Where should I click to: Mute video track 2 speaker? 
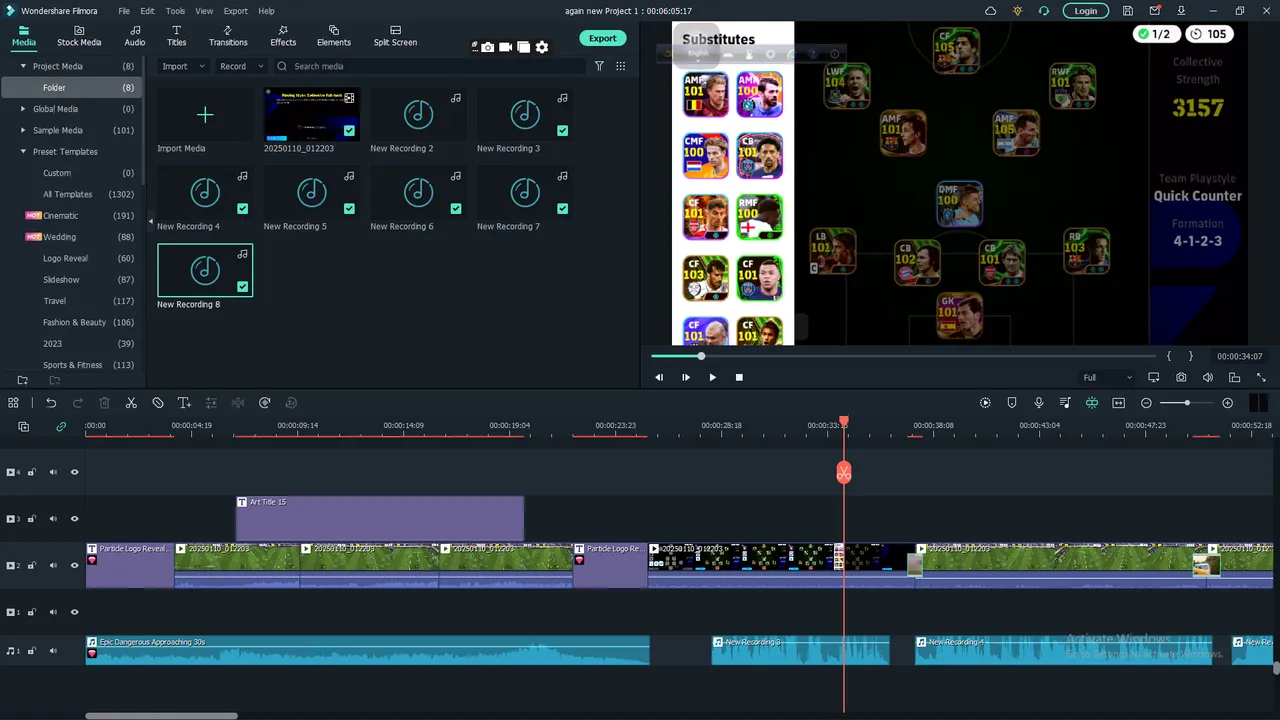pos(53,566)
